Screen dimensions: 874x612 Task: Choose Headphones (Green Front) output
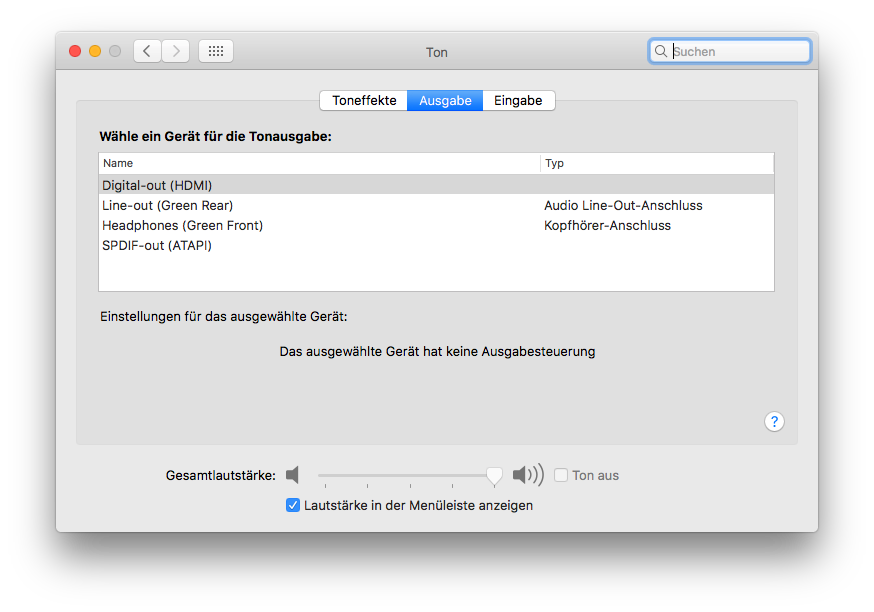(436, 225)
